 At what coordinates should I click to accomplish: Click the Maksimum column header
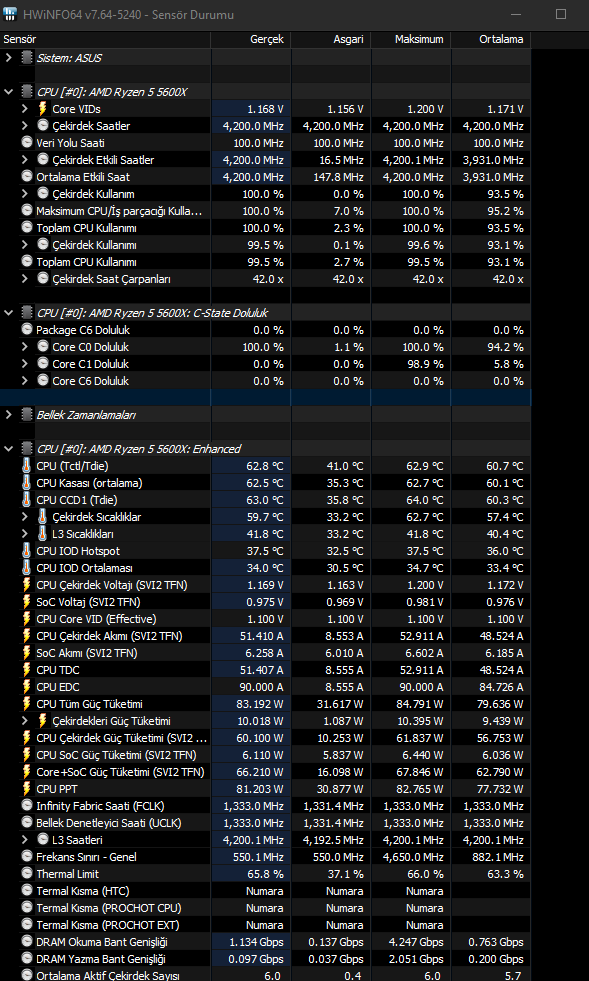click(411, 39)
